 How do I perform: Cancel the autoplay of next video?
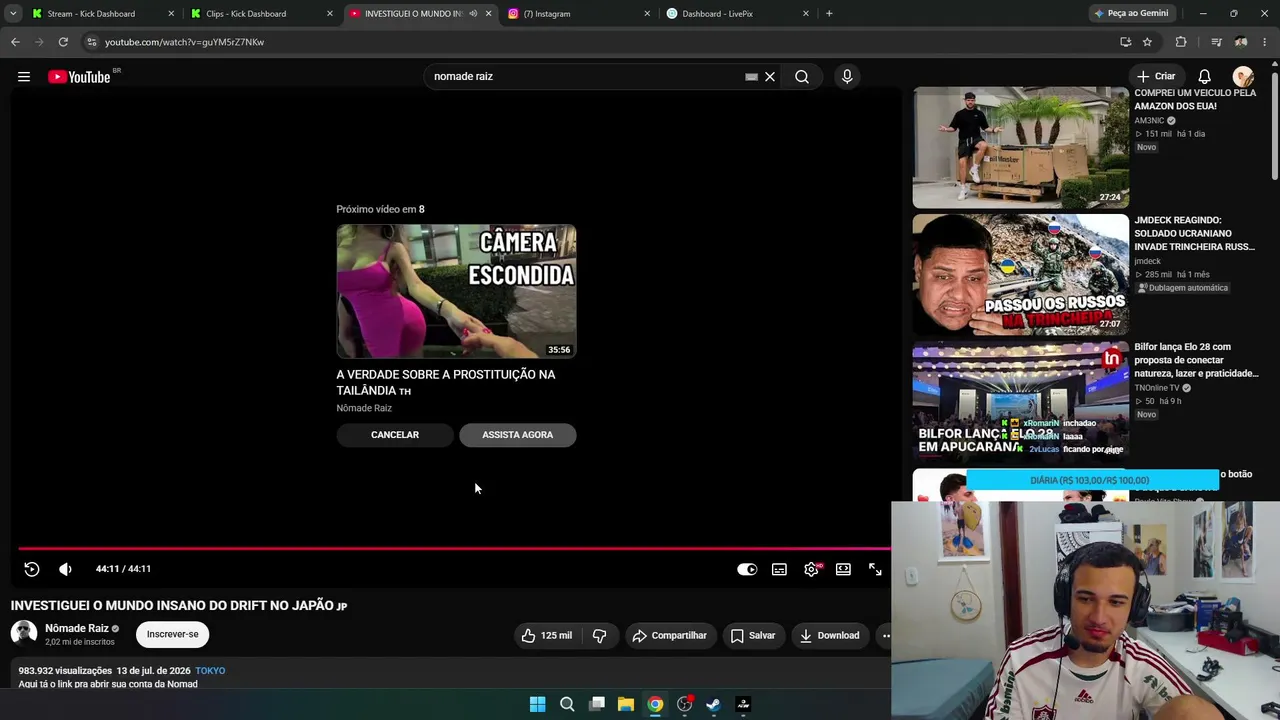(x=395, y=435)
